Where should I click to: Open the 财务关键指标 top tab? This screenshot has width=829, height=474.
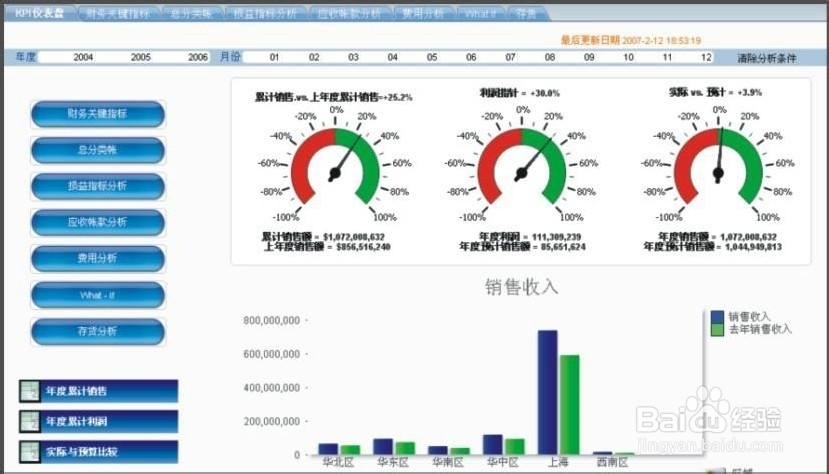point(118,14)
